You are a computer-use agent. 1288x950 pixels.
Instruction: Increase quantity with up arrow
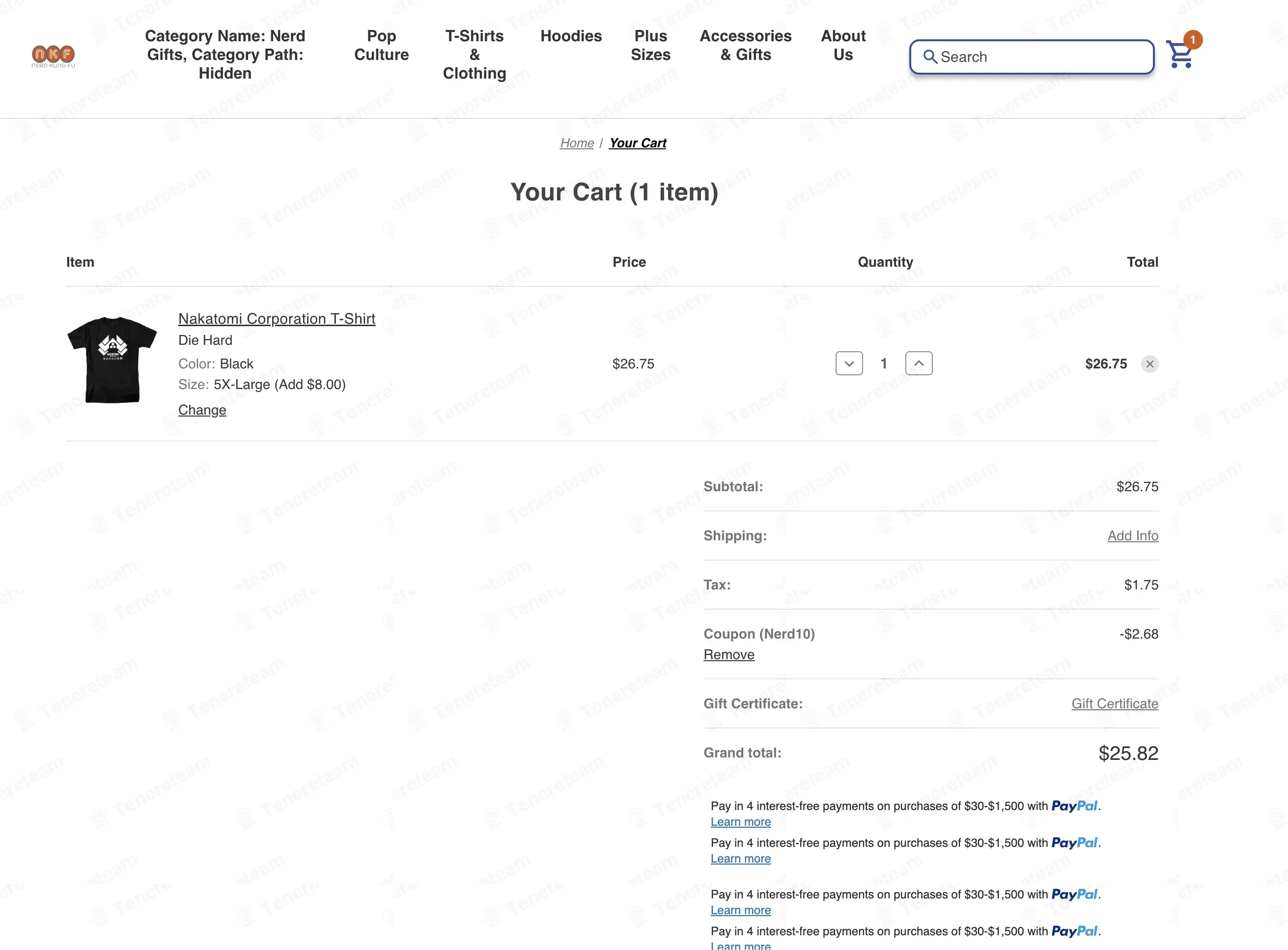919,363
